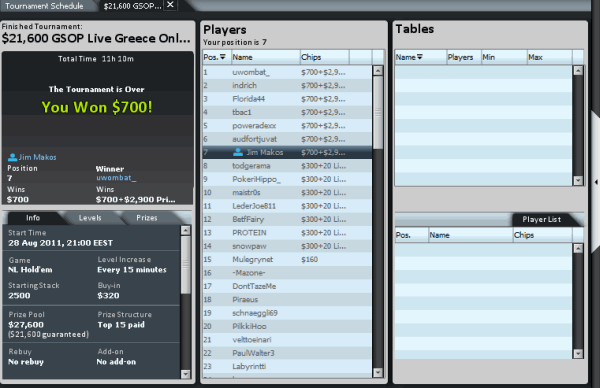Click player icon in highlighted Jim Makos row
Image resolution: width=600 pixels, height=388 pixels.
[238, 152]
